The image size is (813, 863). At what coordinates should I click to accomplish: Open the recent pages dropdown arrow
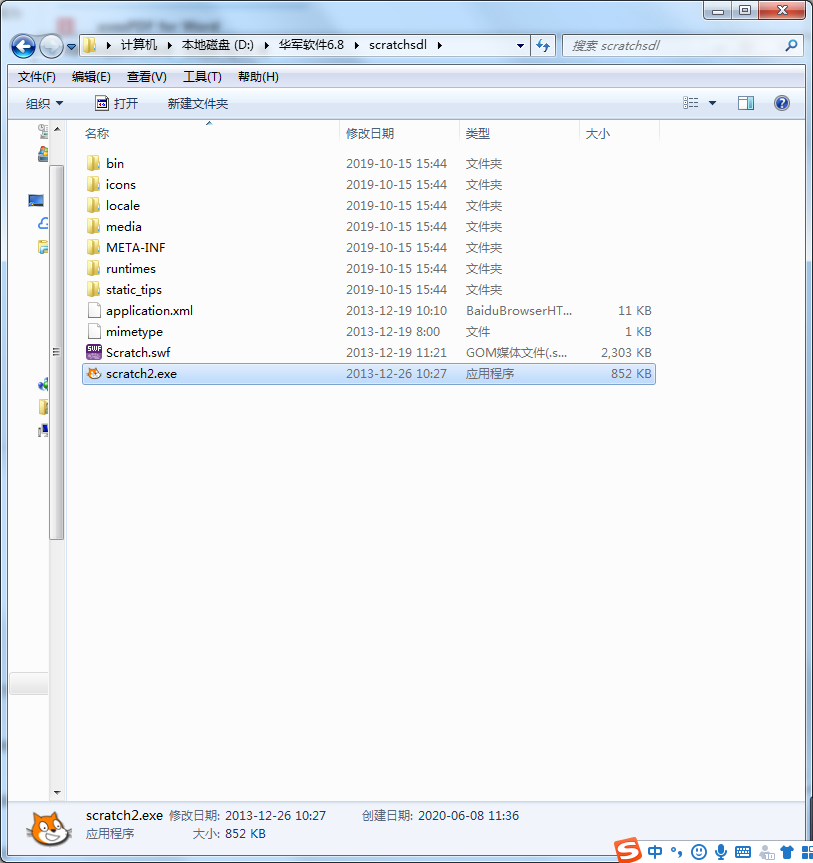point(72,47)
